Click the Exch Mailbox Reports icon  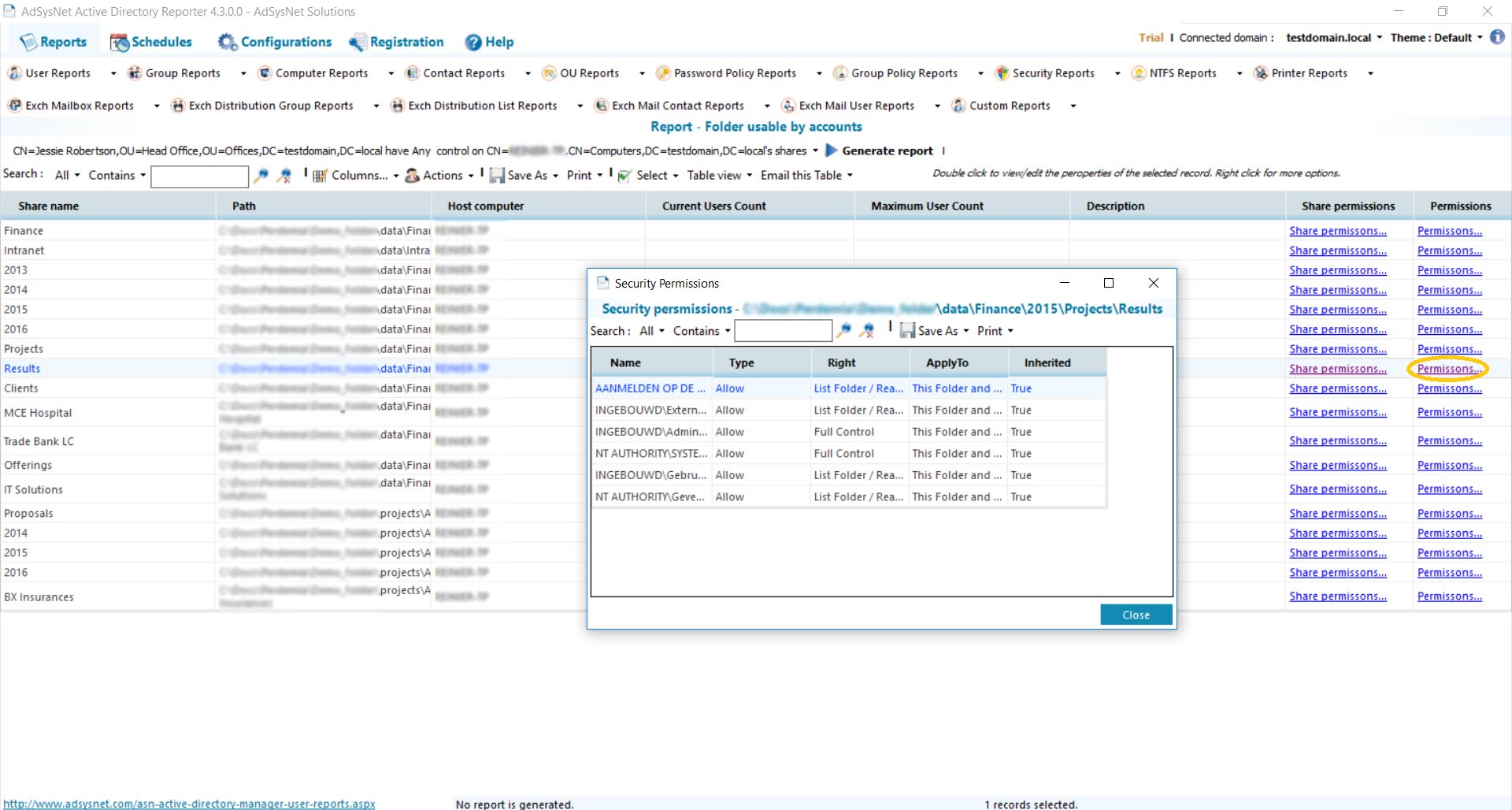point(14,106)
